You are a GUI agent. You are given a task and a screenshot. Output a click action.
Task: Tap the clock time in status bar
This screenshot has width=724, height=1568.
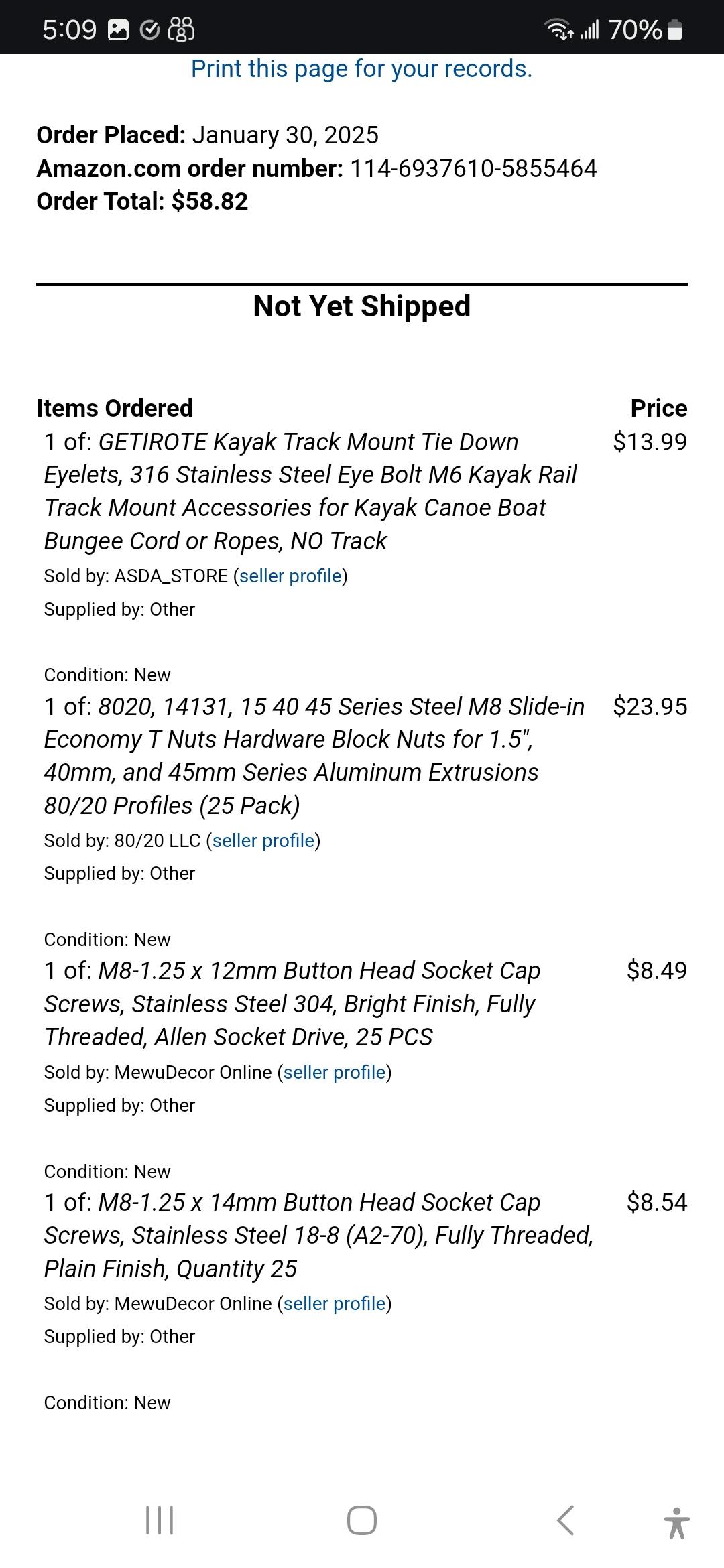(70, 29)
